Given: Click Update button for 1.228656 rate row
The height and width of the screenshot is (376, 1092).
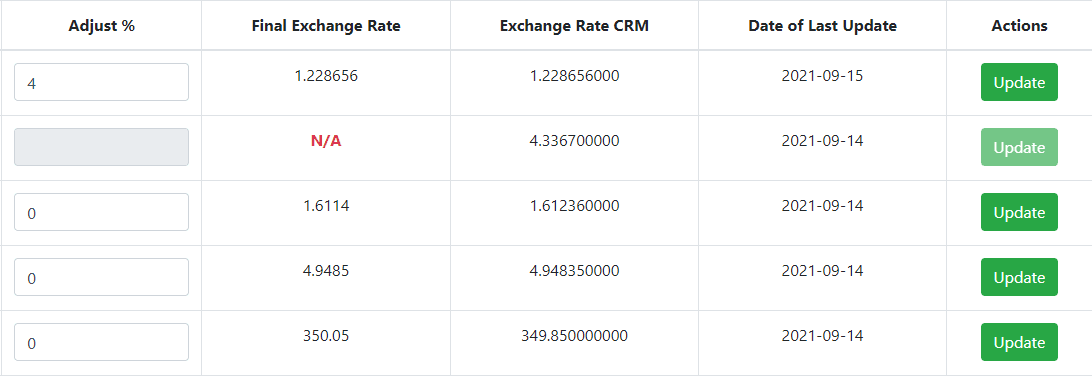Looking at the screenshot, I should tap(1019, 82).
